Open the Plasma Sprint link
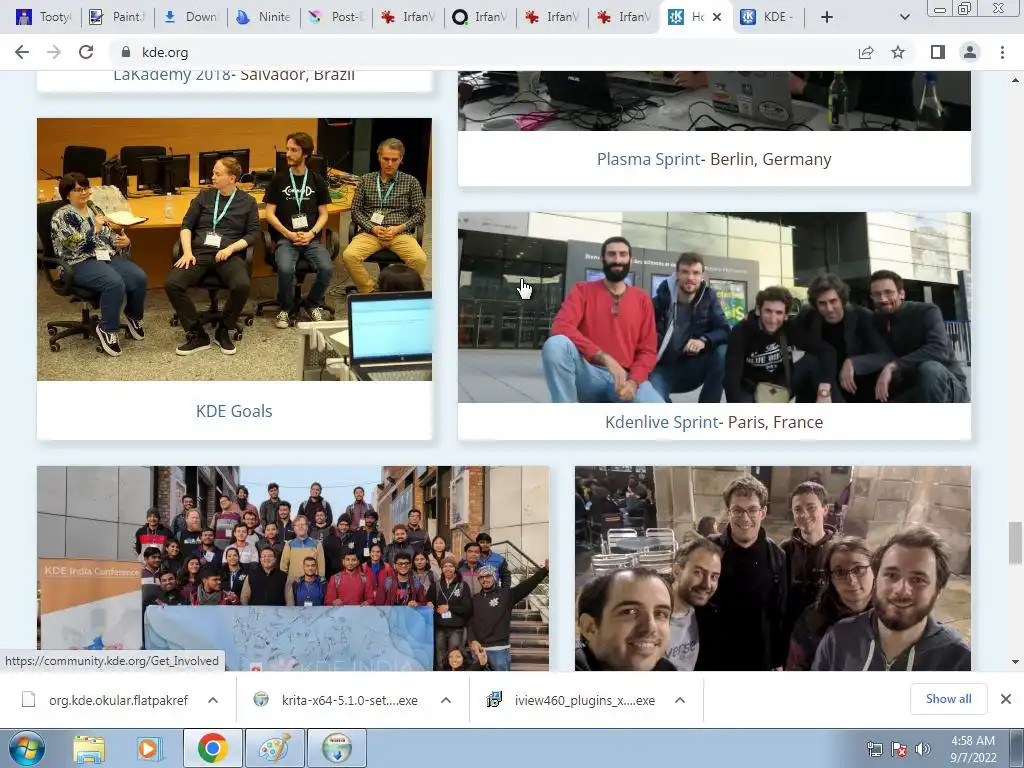This screenshot has width=1024, height=768. pos(648,159)
